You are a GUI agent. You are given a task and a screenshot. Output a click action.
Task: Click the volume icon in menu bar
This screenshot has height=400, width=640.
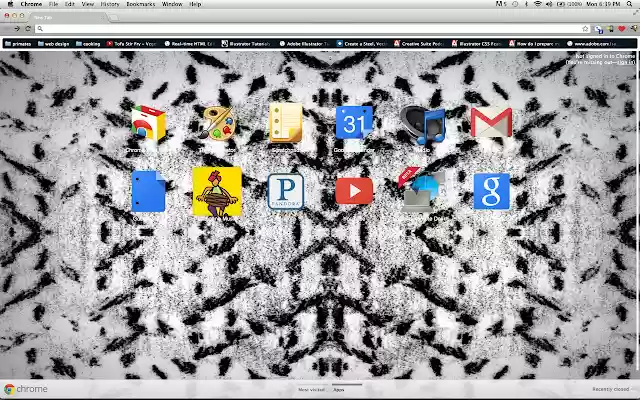[x=549, y=4]
